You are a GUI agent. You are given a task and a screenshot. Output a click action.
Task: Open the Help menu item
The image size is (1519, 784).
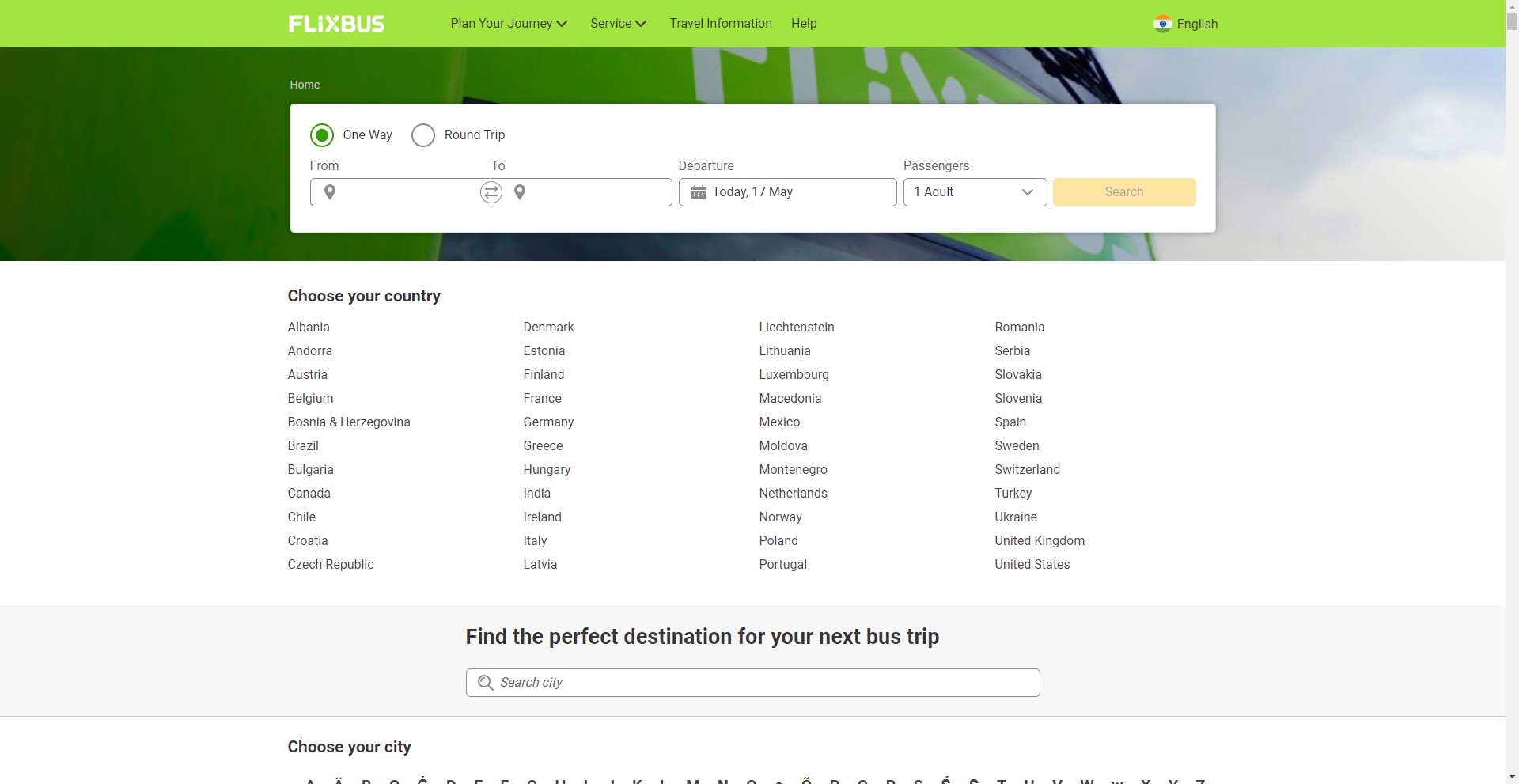point(804,24)
